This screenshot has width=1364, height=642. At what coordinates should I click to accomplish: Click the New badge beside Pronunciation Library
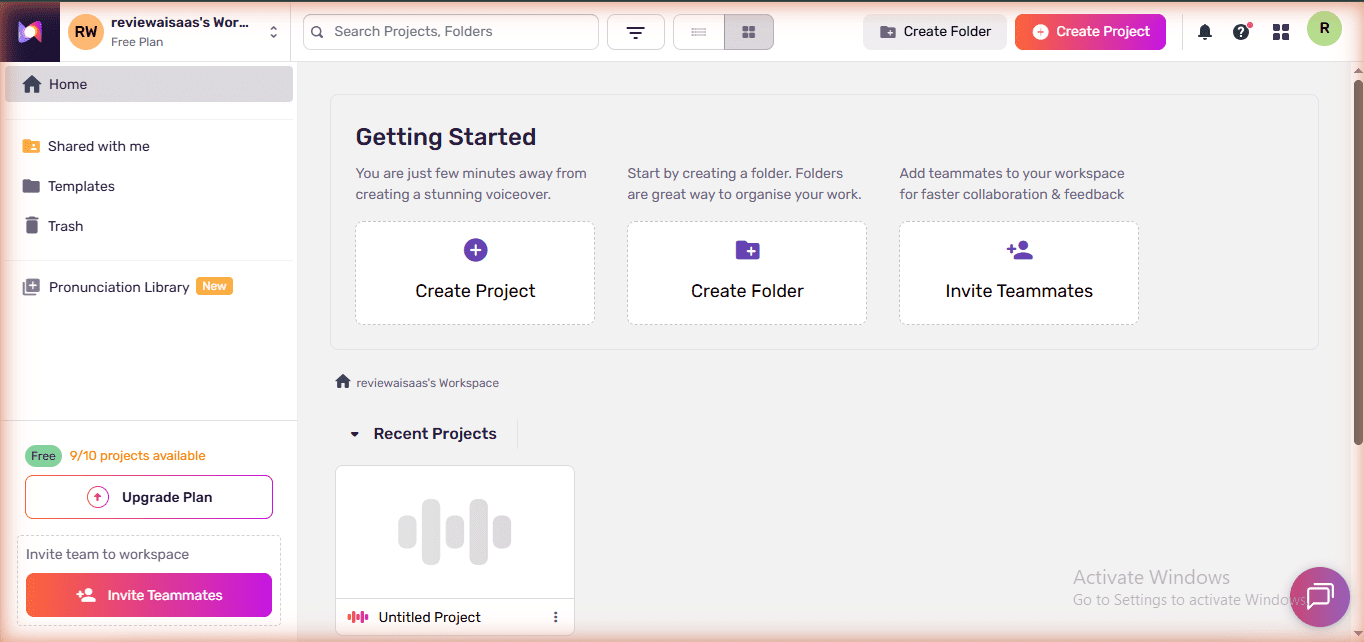pyautogui.click(x=214, y=286)
